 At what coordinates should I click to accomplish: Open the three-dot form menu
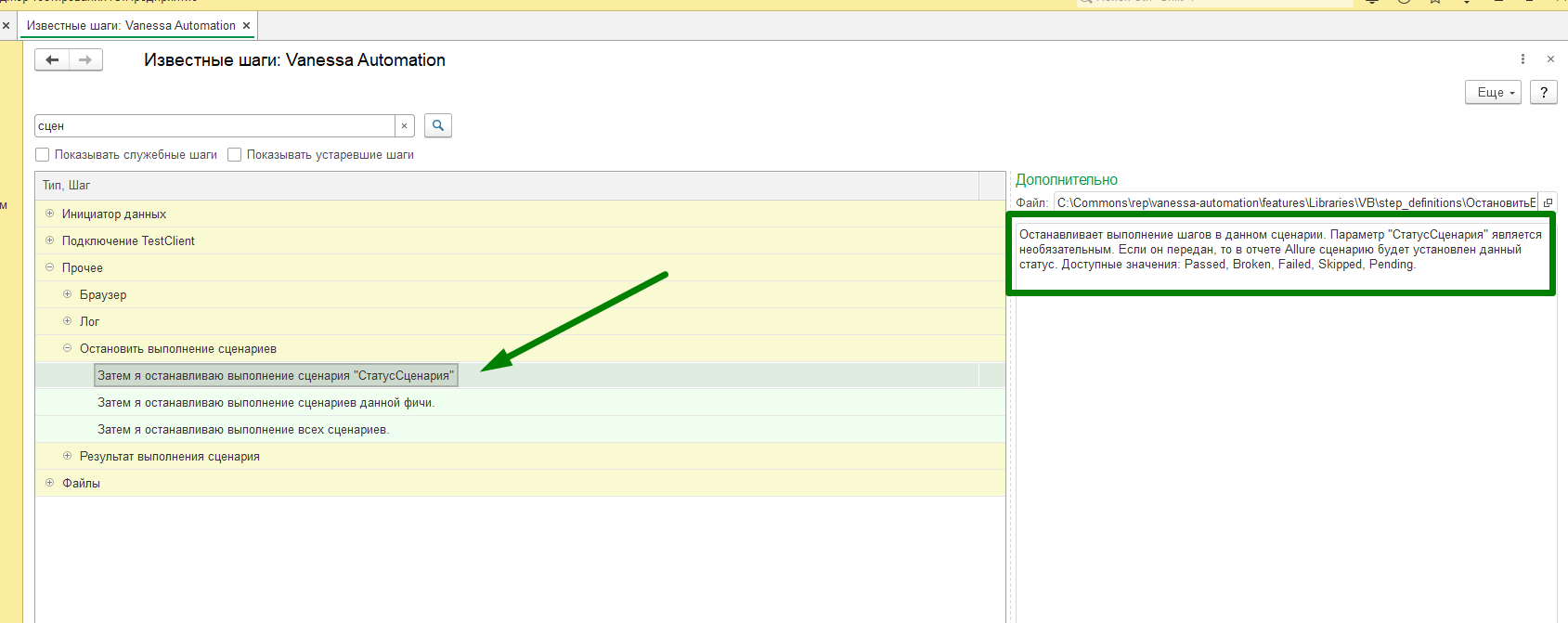pos(1523,59)
